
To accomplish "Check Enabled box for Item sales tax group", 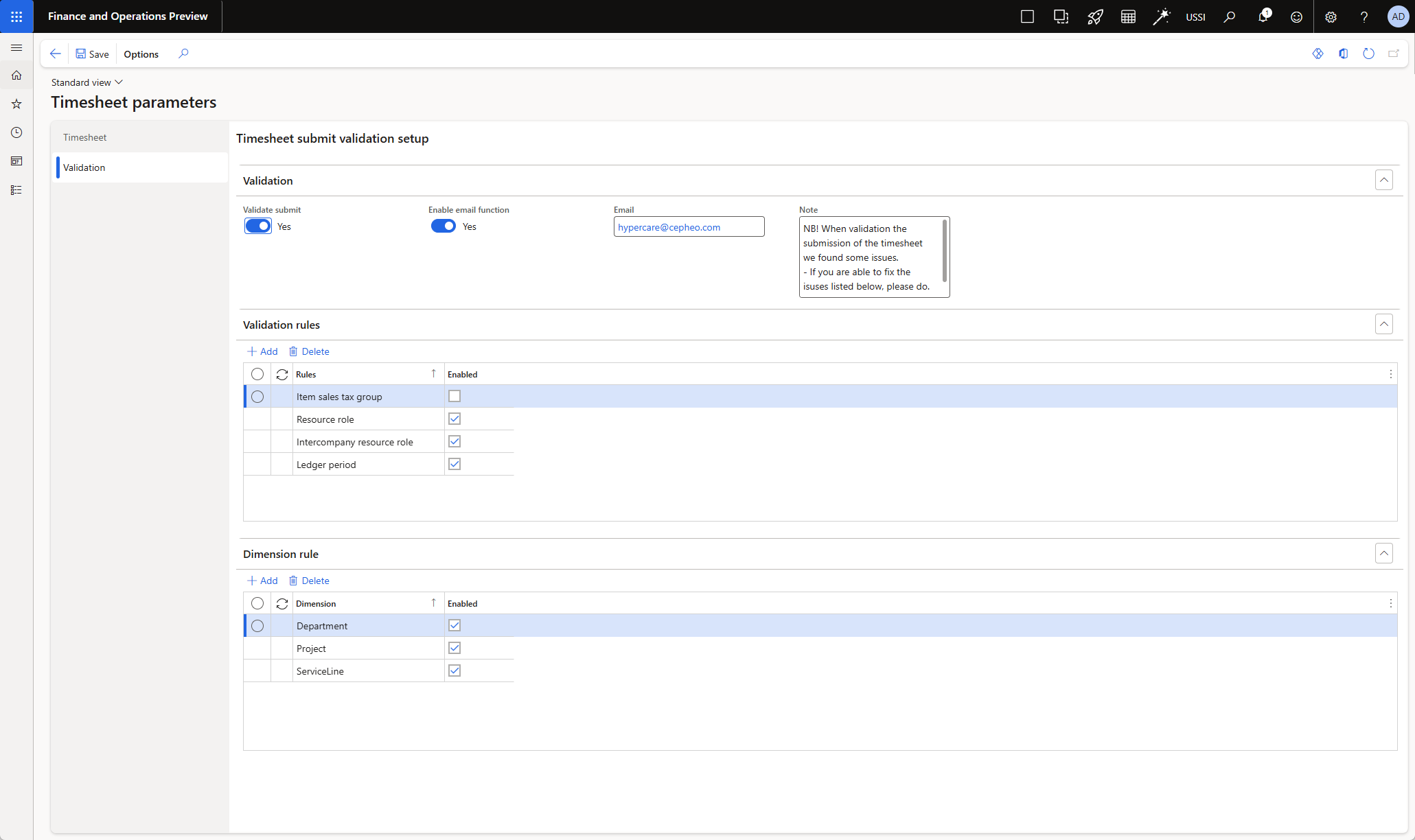I will [455, 396].
